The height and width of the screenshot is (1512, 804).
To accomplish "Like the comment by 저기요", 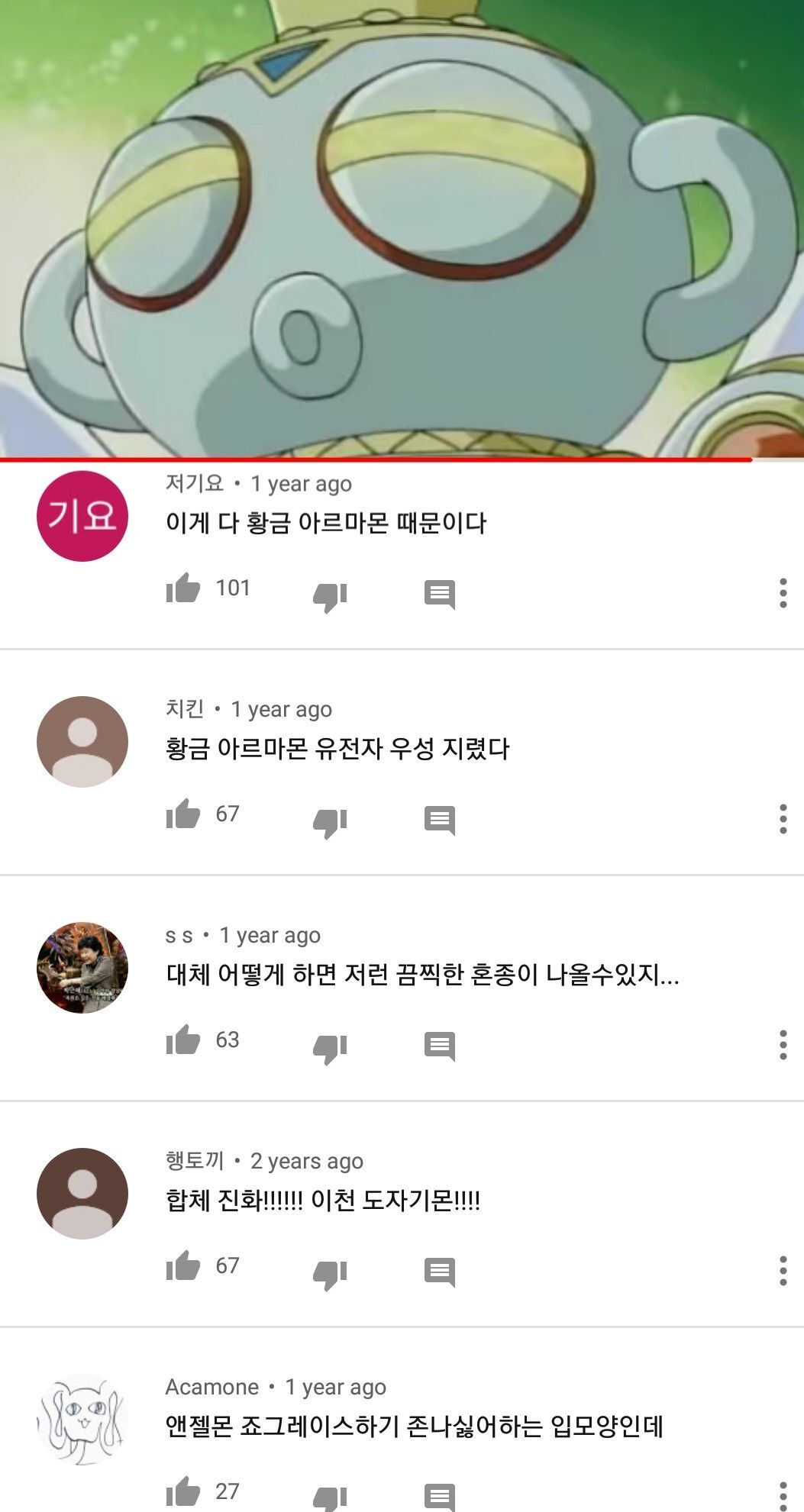I will 183,589.
